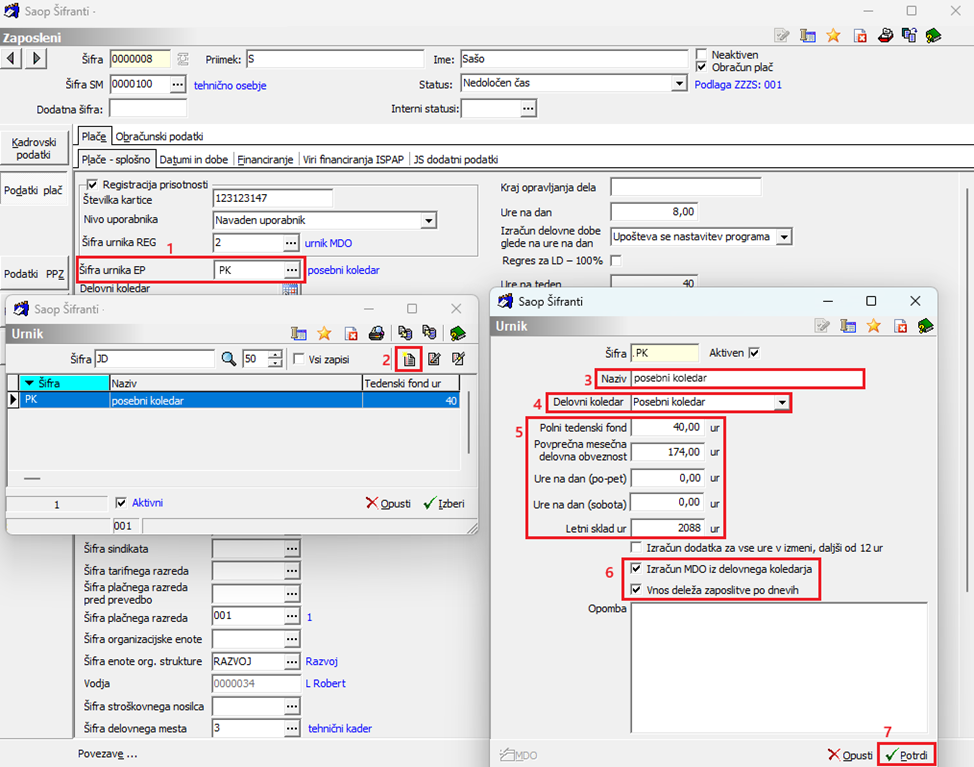Click greyed edit-note icon in Zaposleni toolbar

point(781,36)
